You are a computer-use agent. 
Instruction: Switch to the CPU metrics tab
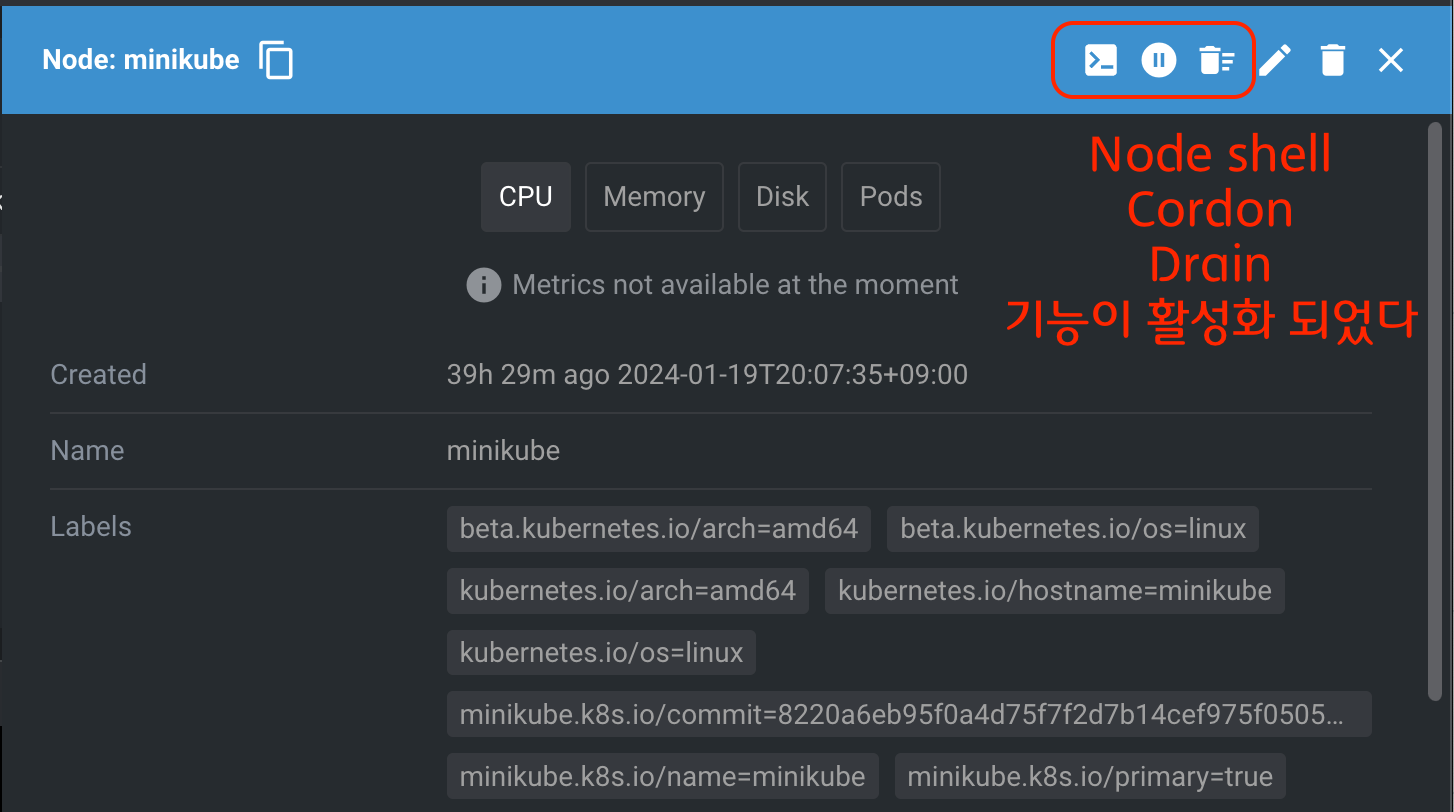coord(526,197)
